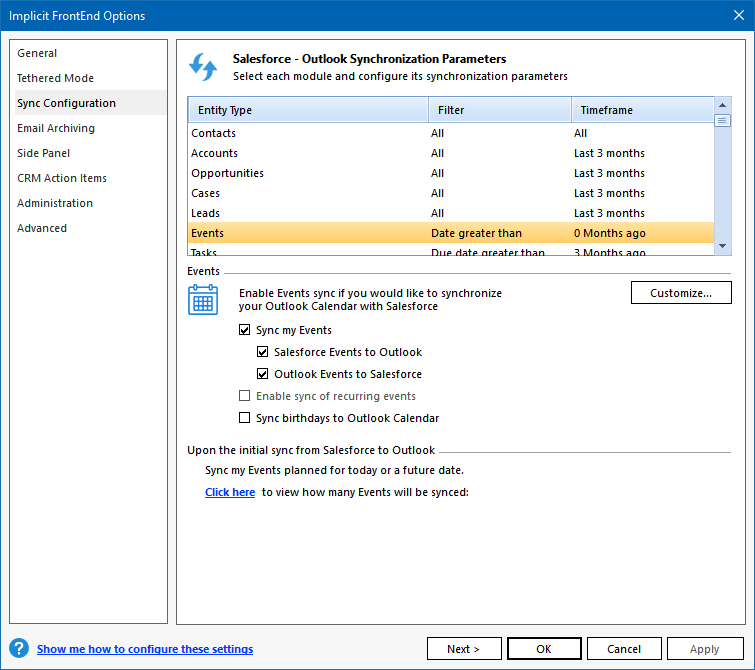Click the blue help question mark icon
The image size is (755, 670).
[19, 648]
